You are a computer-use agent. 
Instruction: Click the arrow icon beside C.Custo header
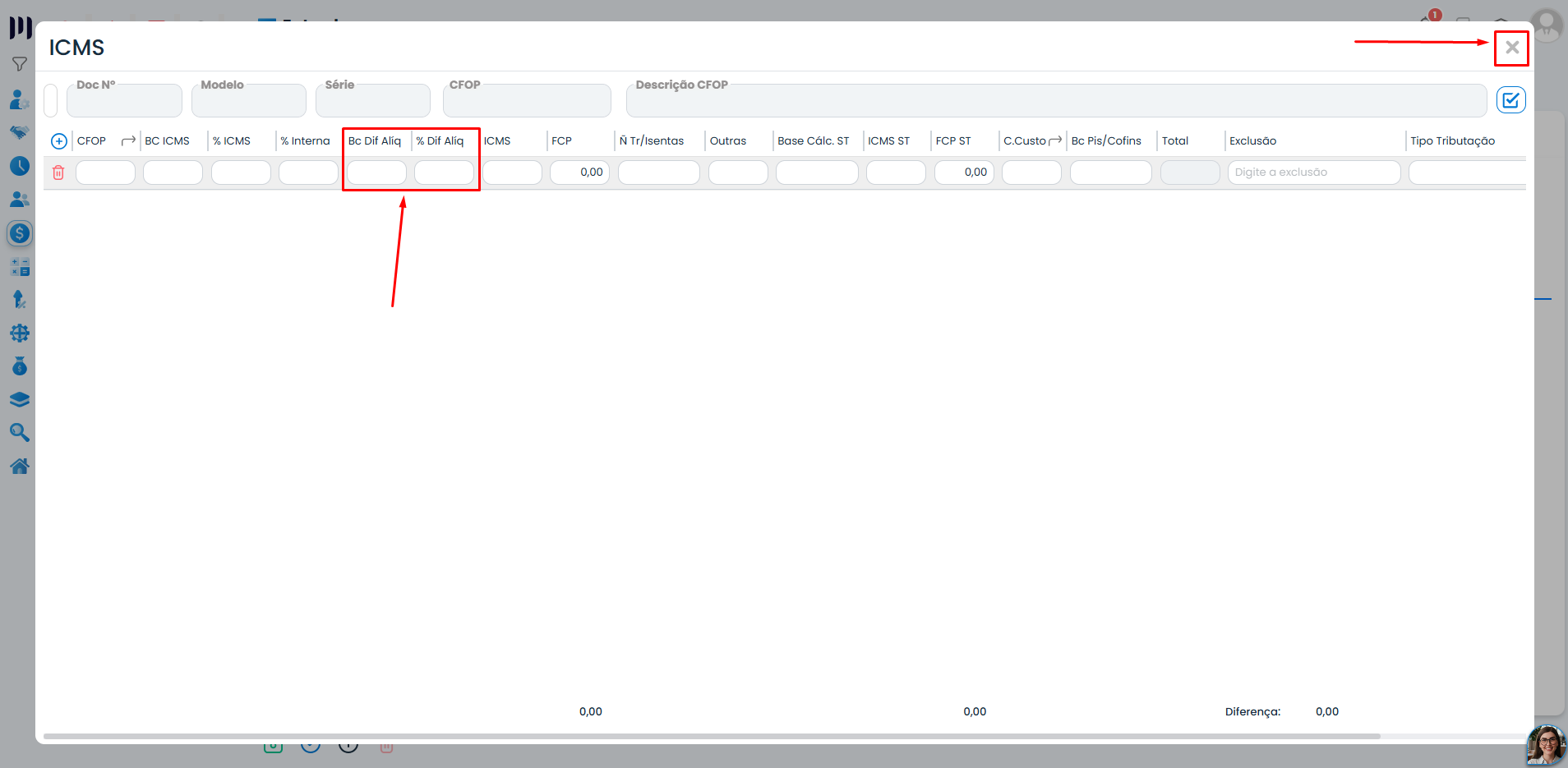pos(1055,141)
